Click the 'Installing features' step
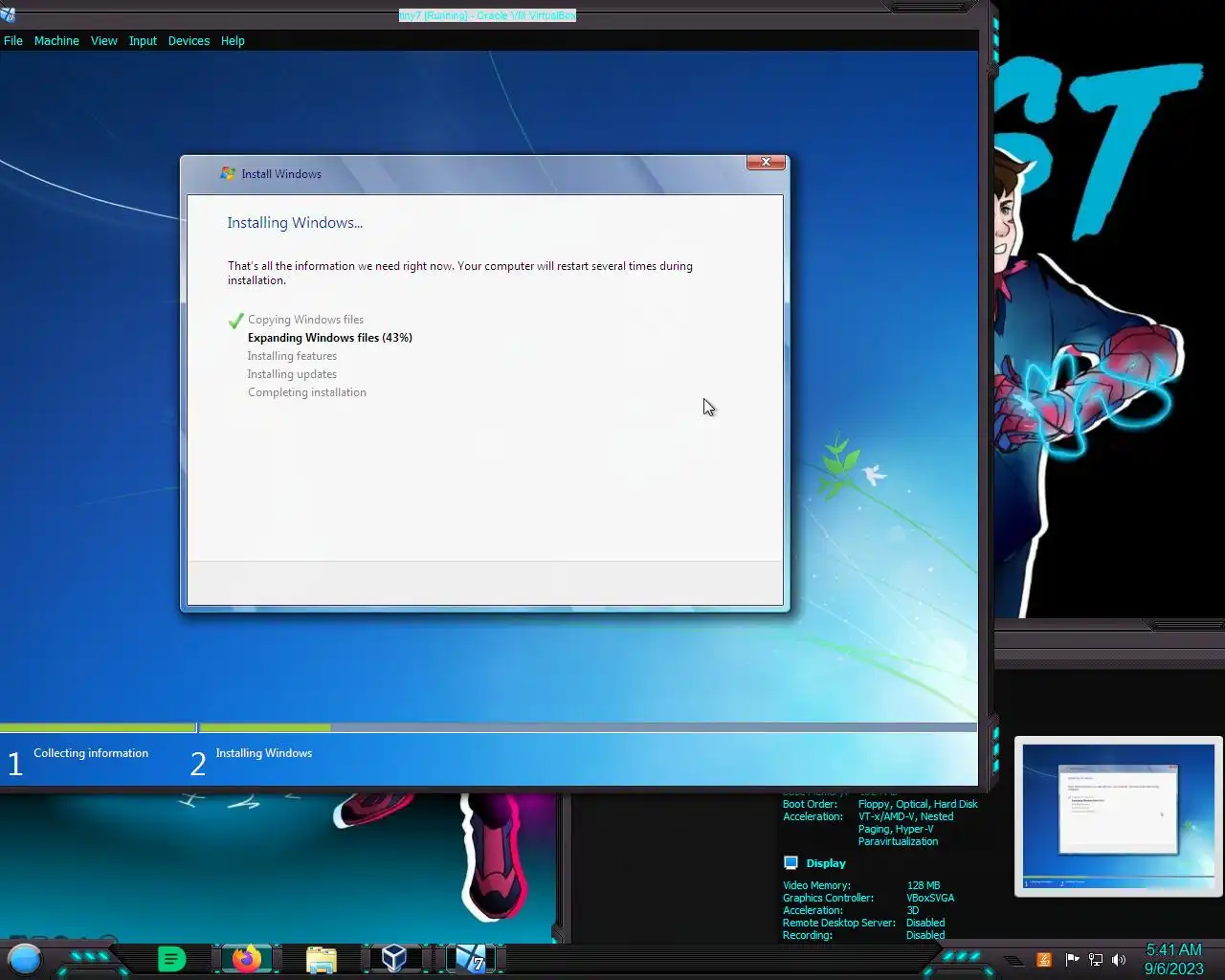1225x980 pixels. (x=292, y=356)
